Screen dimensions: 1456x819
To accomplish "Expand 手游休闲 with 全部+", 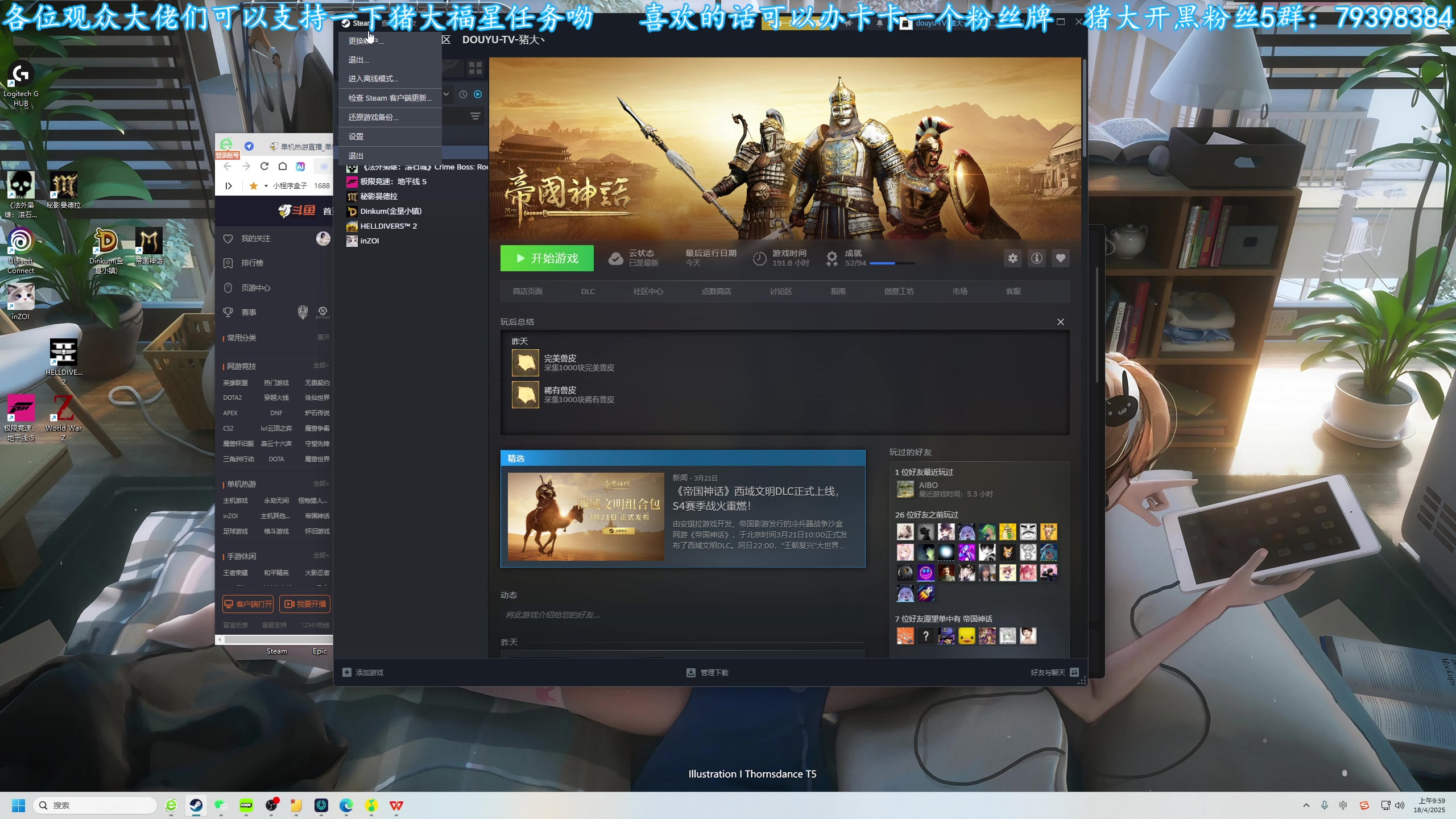I will click(x=321, y=555).
